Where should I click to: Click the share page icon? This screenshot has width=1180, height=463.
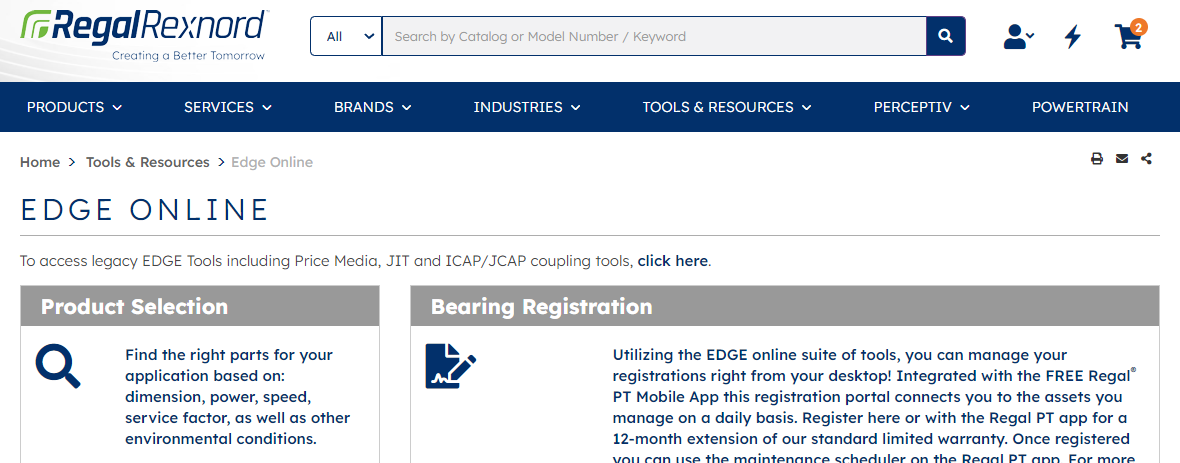(1146, 158)
